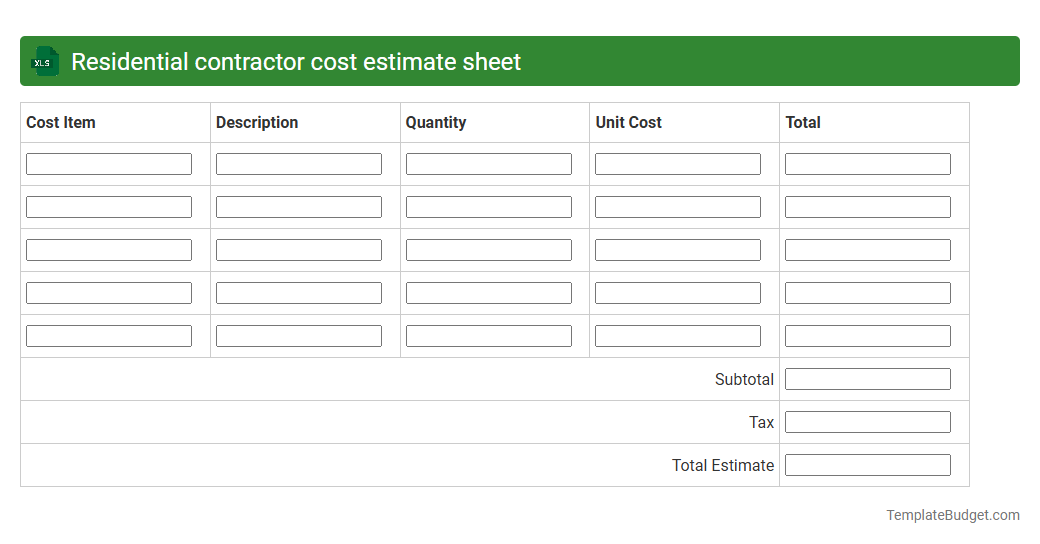
Task: Click the Subtotal input field
Action: (x=868, y=379)
